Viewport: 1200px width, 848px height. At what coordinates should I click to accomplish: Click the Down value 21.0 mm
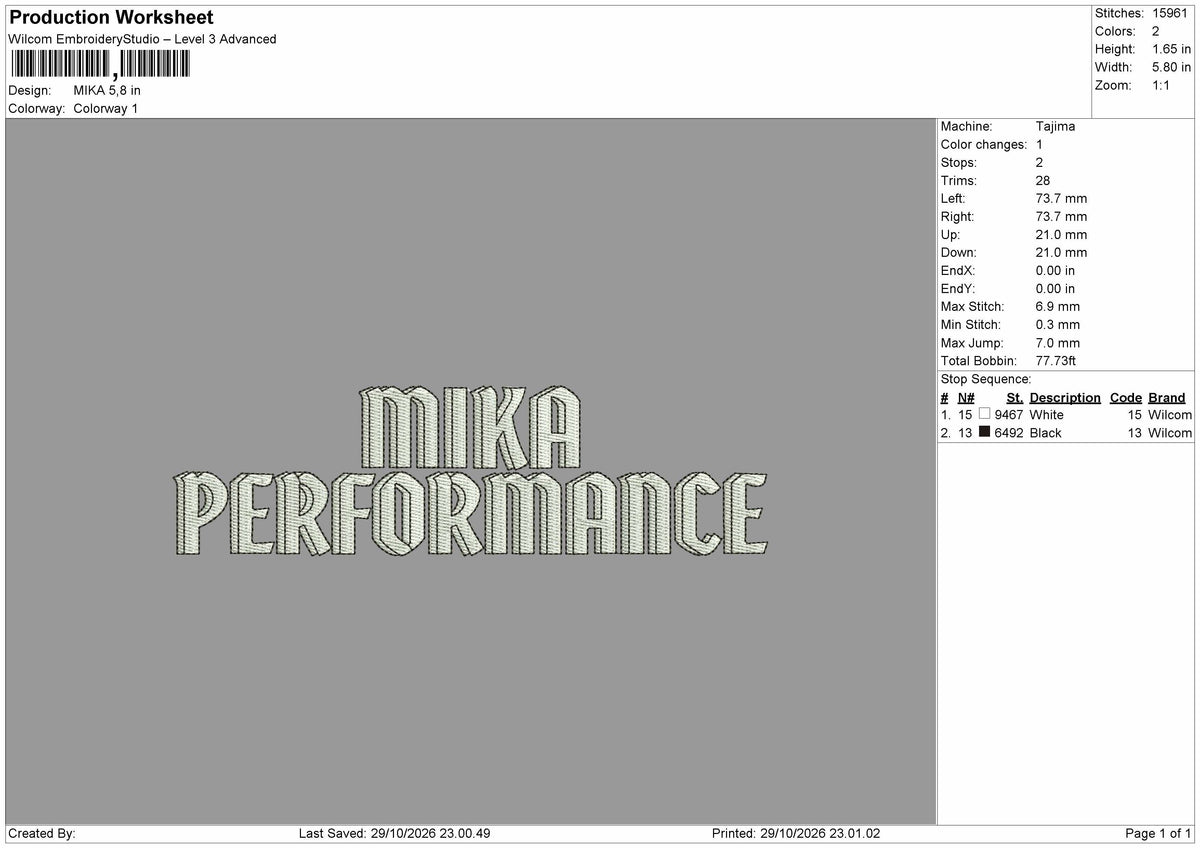[x=1061, y=253]
